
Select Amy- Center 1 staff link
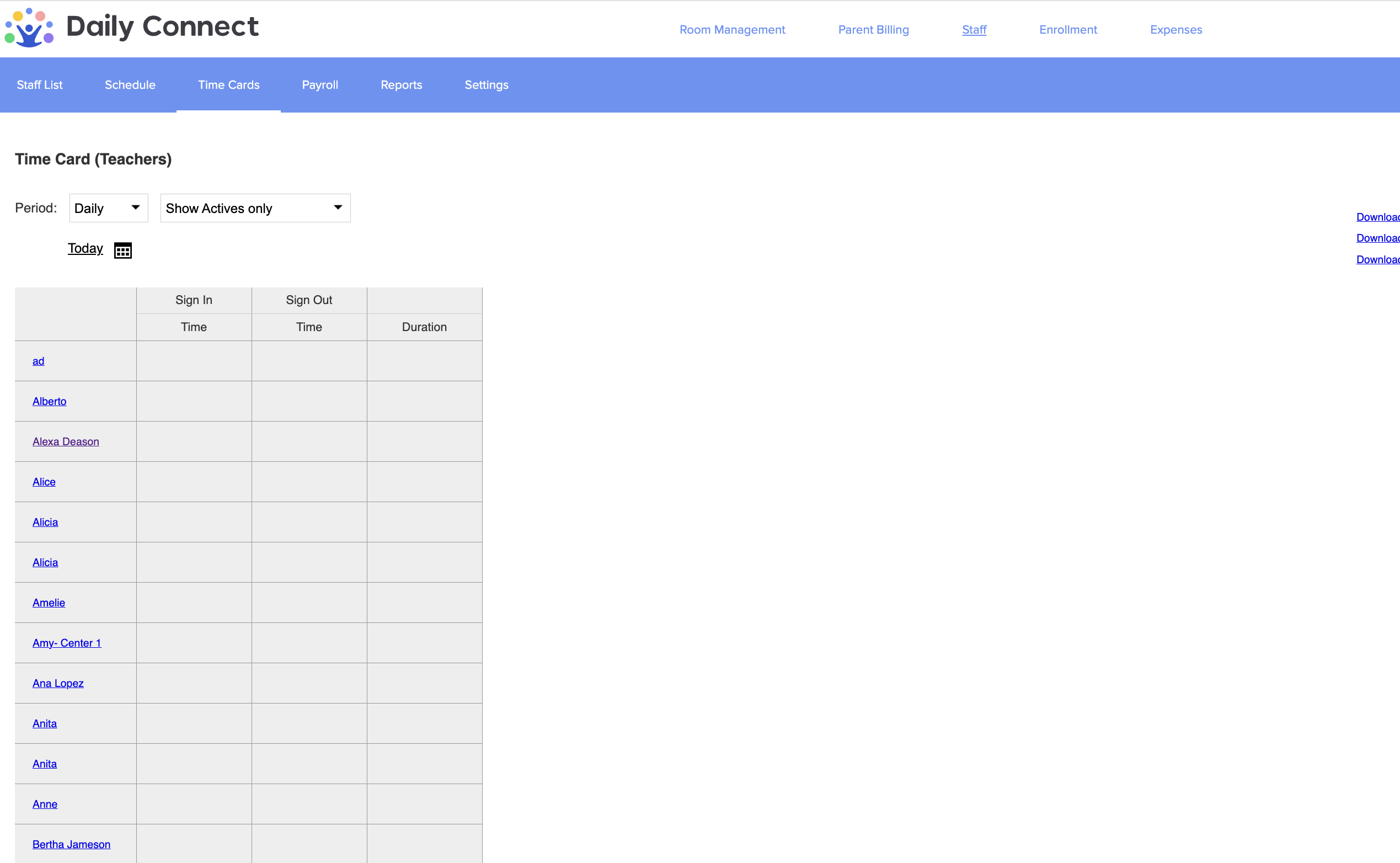pyautogui.click(x=67, y=643)
